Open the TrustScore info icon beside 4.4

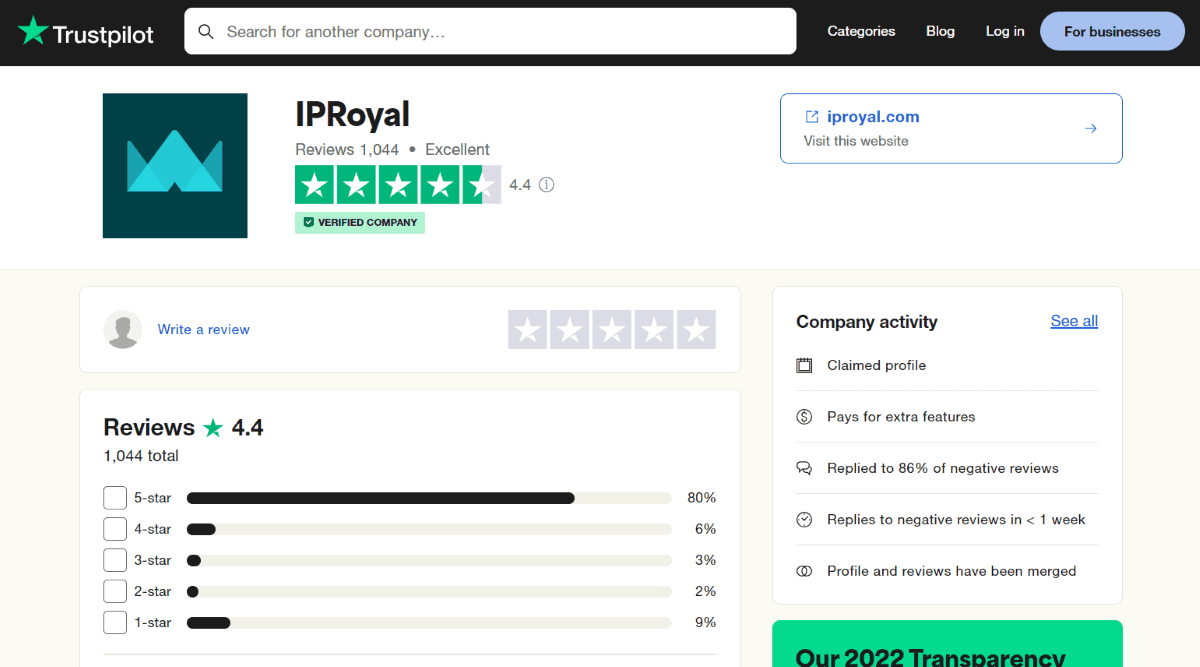click(x=546, y=185)
